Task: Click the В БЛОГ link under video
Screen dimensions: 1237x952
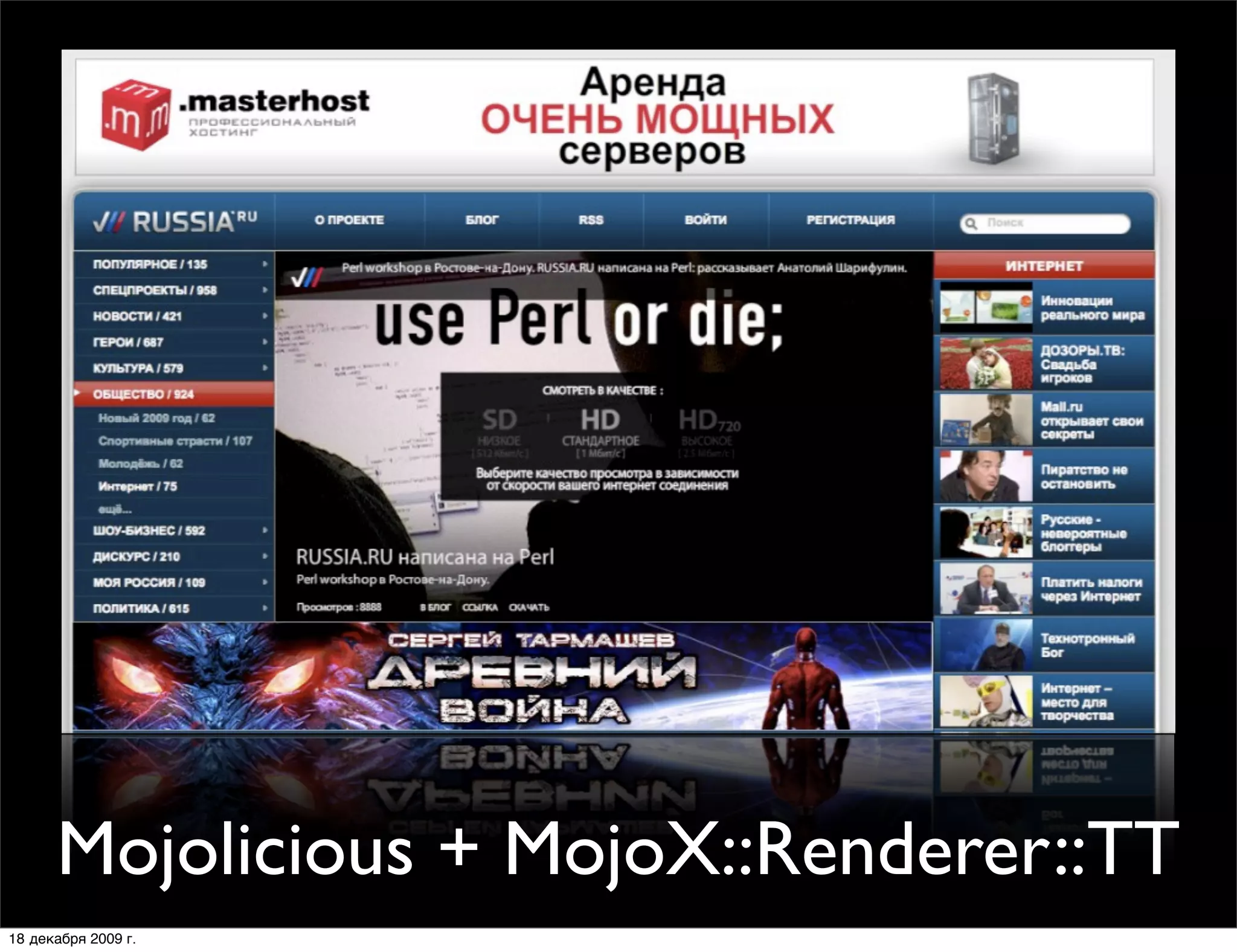Action: [x=435, y=607]
